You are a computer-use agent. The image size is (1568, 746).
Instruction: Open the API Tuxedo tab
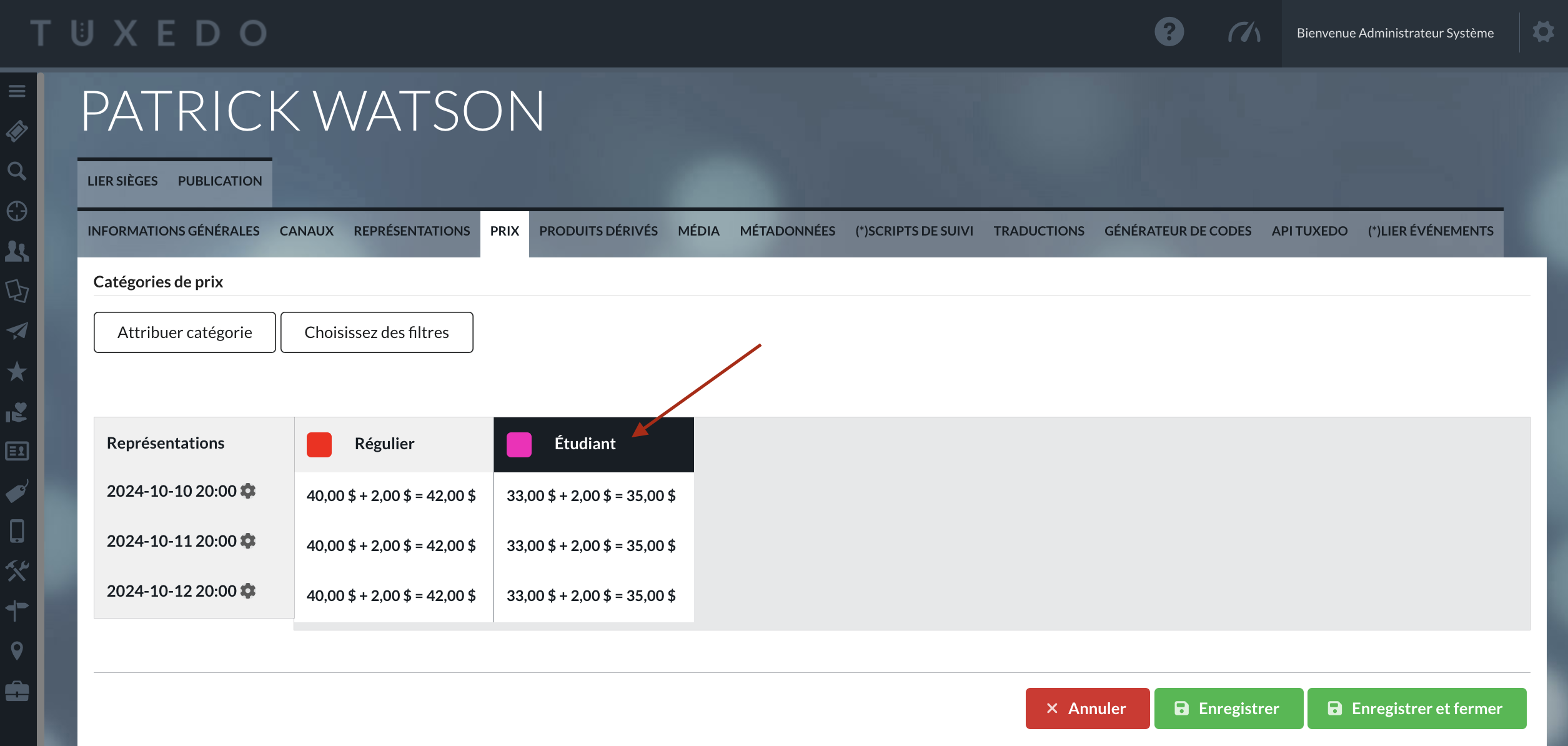pyautogui.click(x=1309, y=231)
